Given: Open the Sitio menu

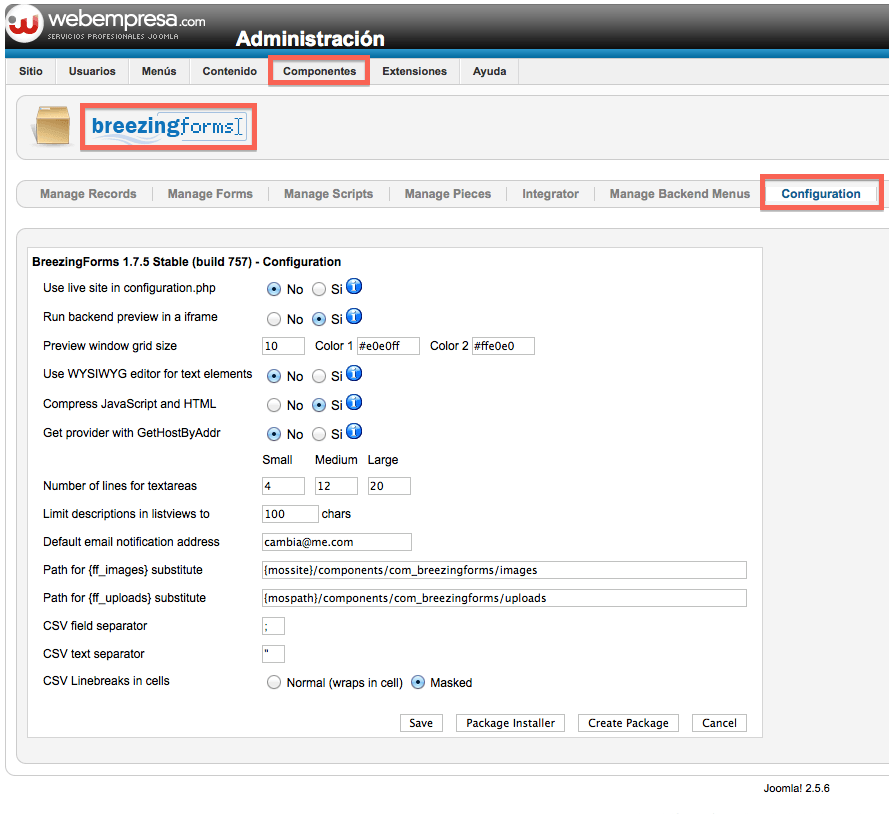Looking at the screenshot, I should coord(31,71).
